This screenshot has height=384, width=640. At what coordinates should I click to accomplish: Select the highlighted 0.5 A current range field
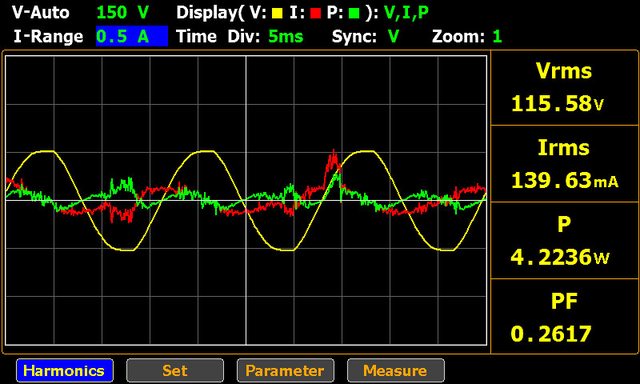(x=132, y=36)
